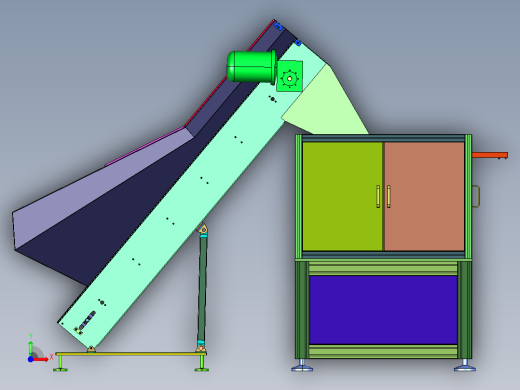Click the strut's bottom pivot bracket
This screenshot has width=520, height=390.
(x=201, y=348)
